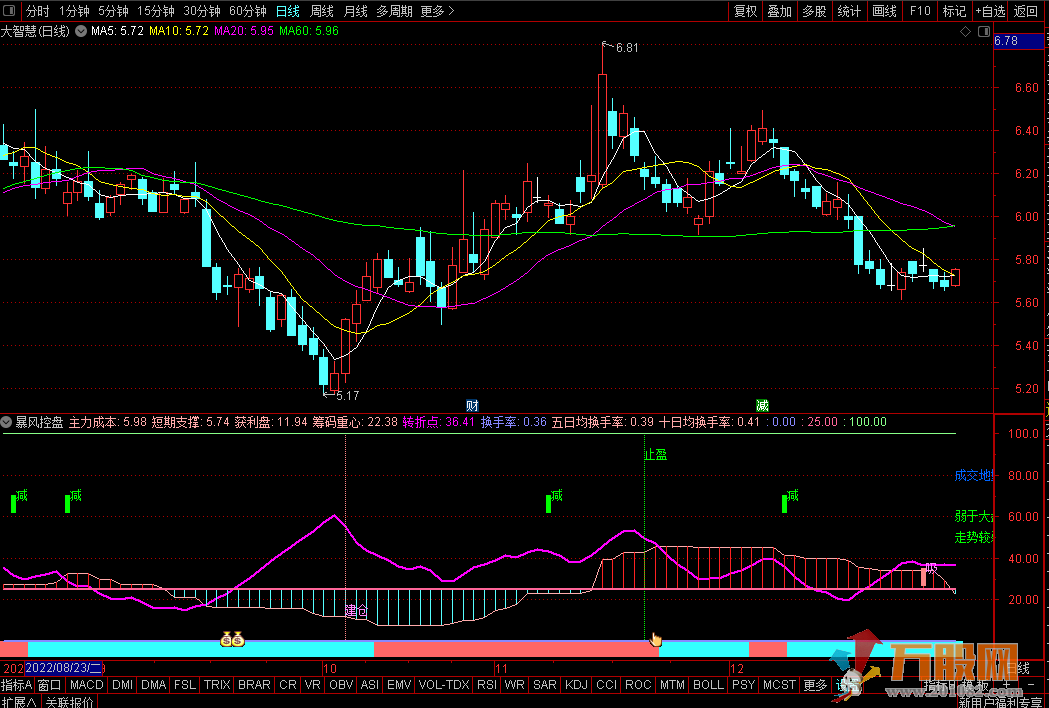This screenshot has width=1049, height=708.
Task: Select the OBV indicator
Action: (341, 685)
